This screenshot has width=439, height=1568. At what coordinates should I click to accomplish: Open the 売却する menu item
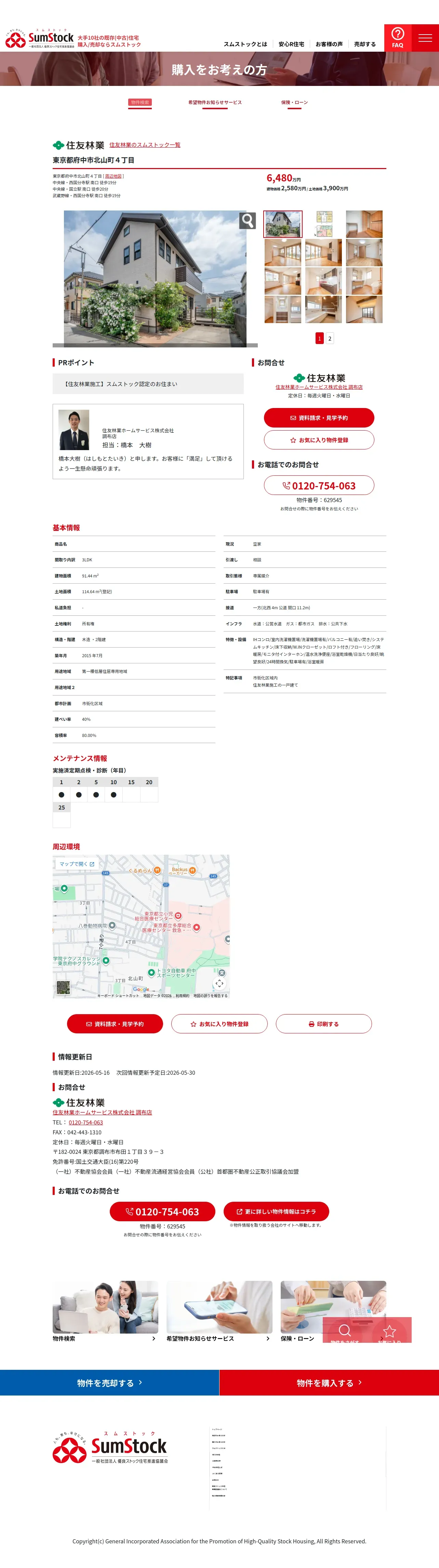click(365, 44)
